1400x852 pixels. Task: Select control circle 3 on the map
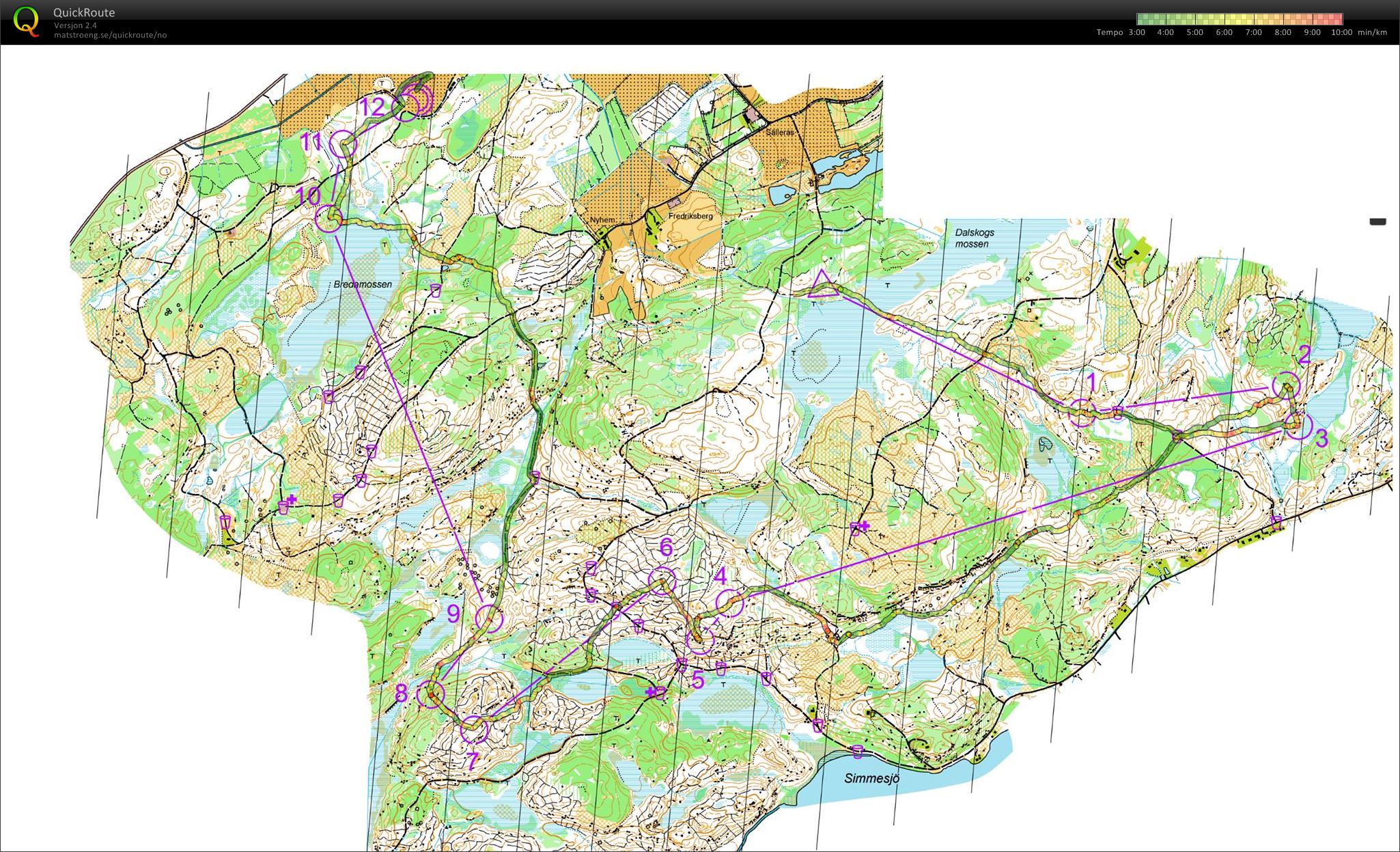click(1299, 426)
